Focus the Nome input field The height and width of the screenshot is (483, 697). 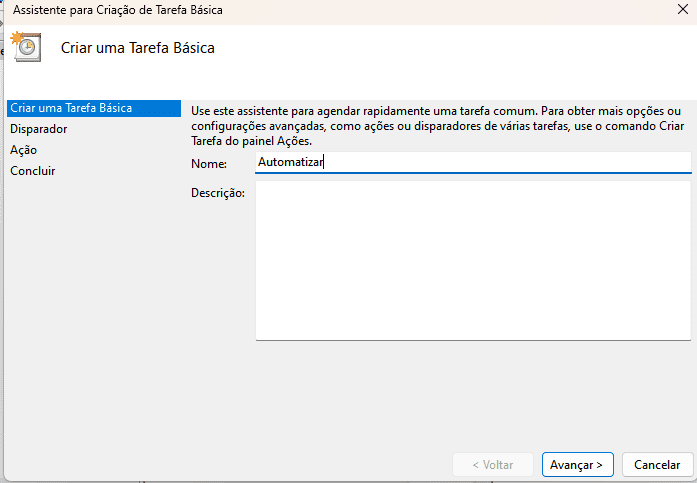(473, 162)
